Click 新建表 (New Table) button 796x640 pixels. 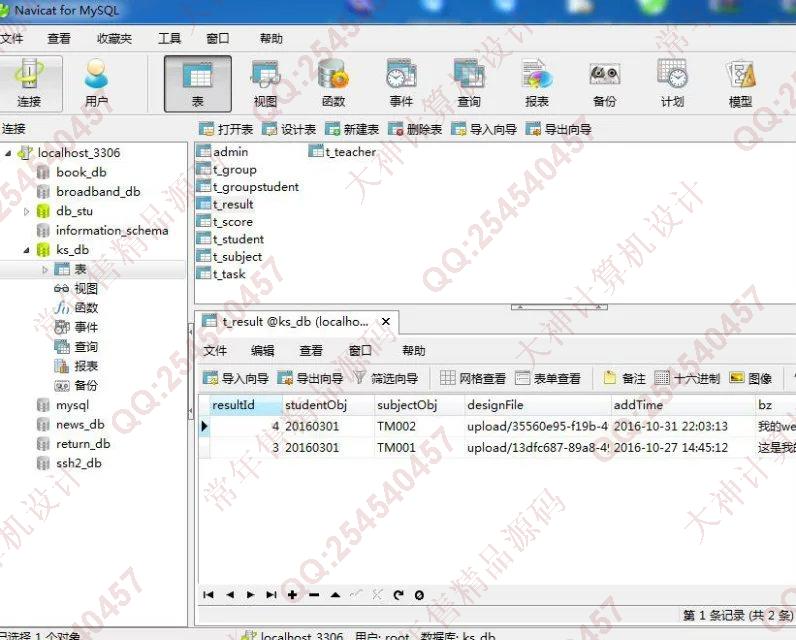(352, 129)
